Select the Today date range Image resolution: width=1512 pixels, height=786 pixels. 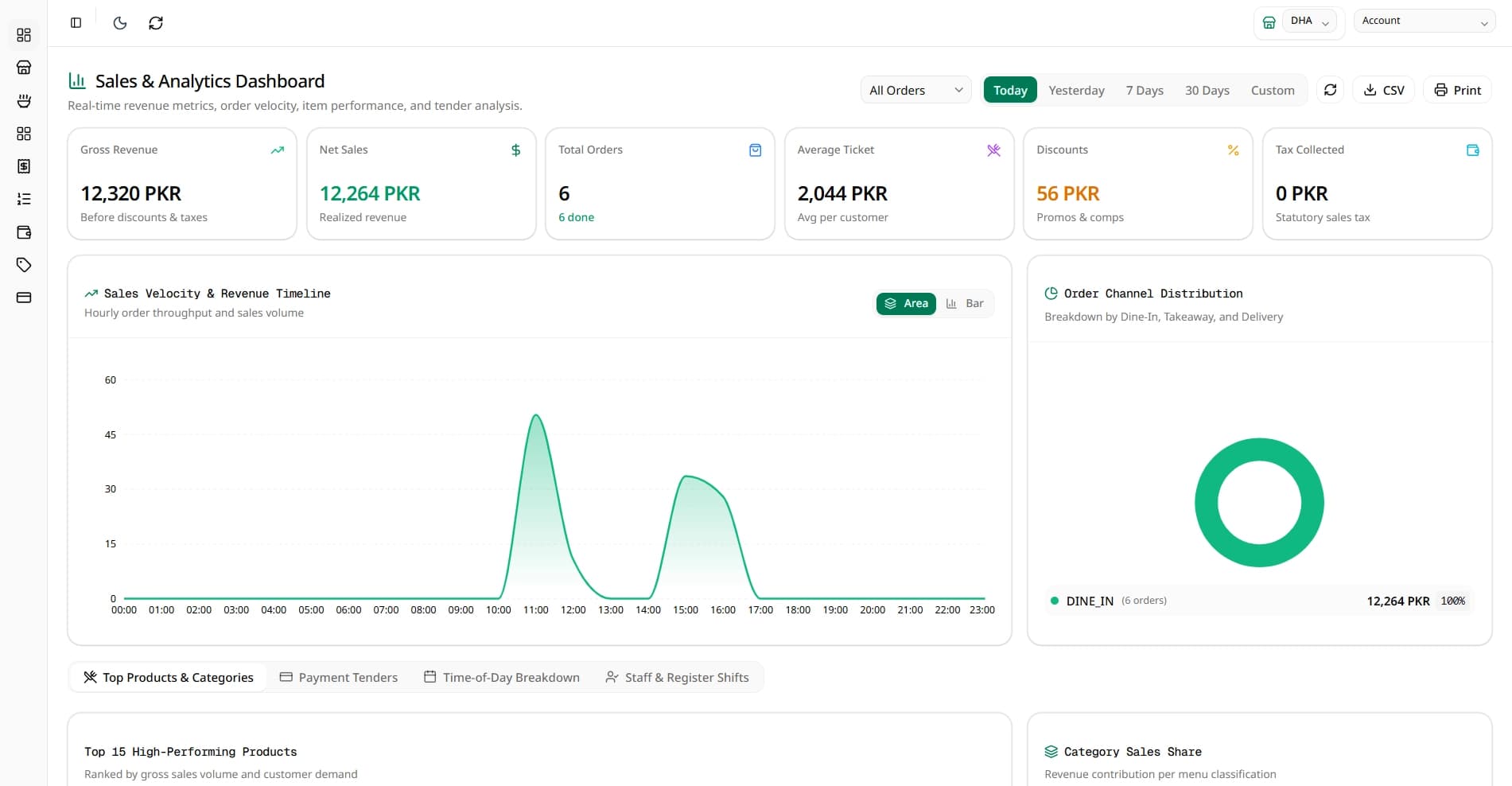tap(1010, 91)
